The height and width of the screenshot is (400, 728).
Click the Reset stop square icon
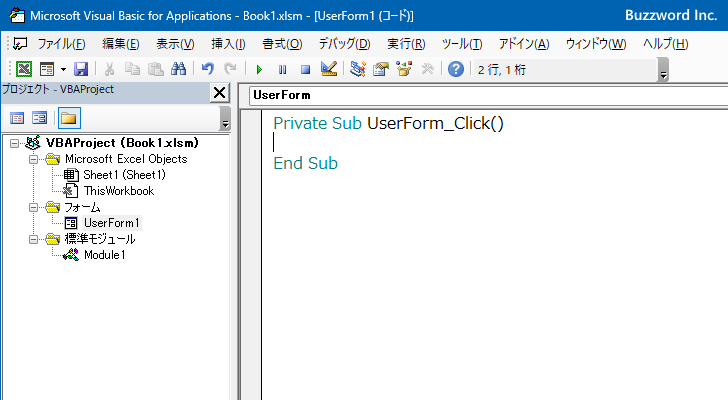(305, 69)
